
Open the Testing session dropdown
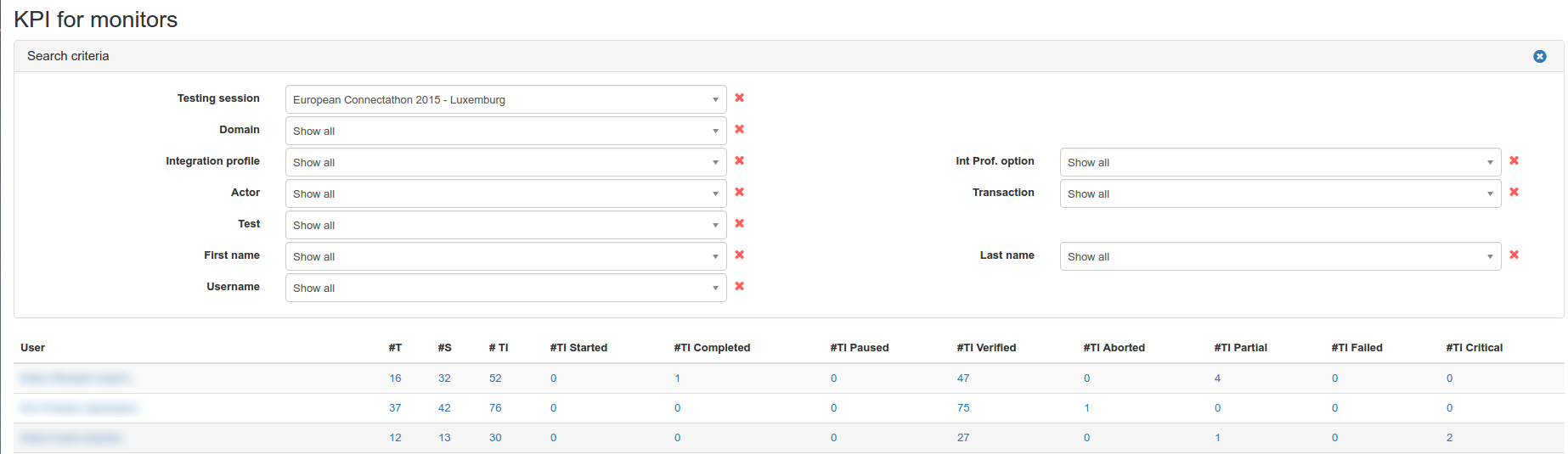(x=505, y=99)
